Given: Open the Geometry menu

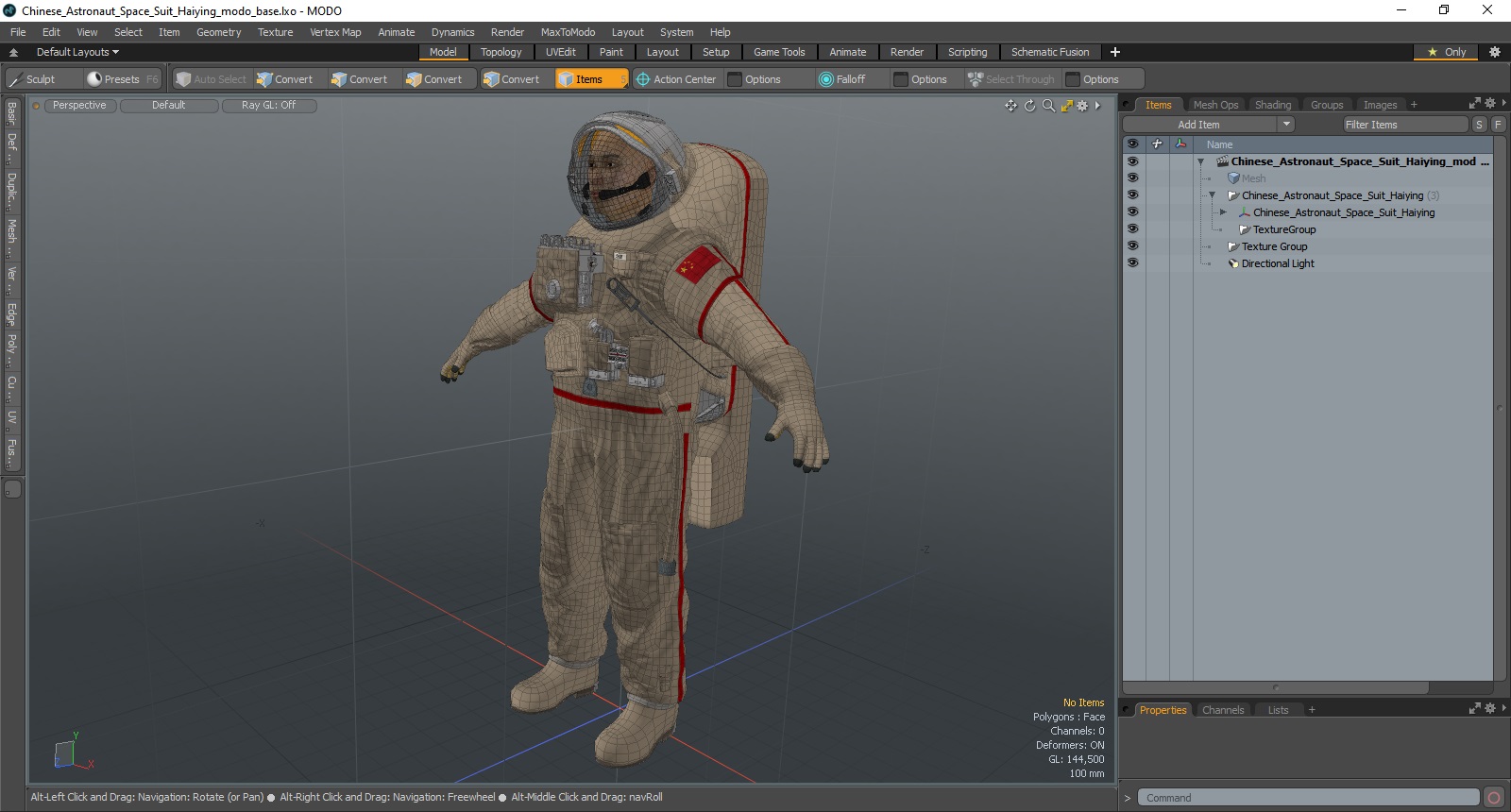Looking at the screenshot, I should click(x=218, y=32).
